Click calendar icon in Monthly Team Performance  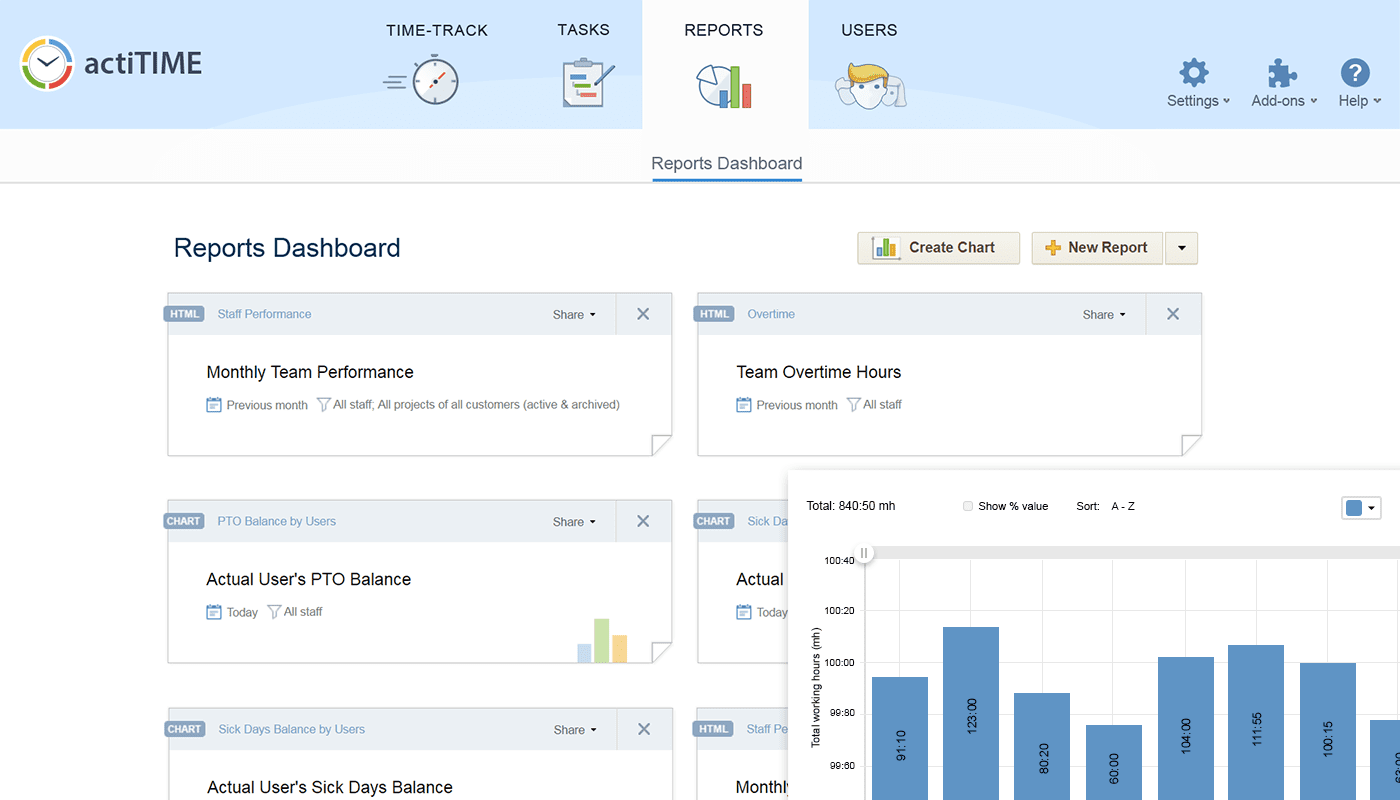tap(213, 404)
